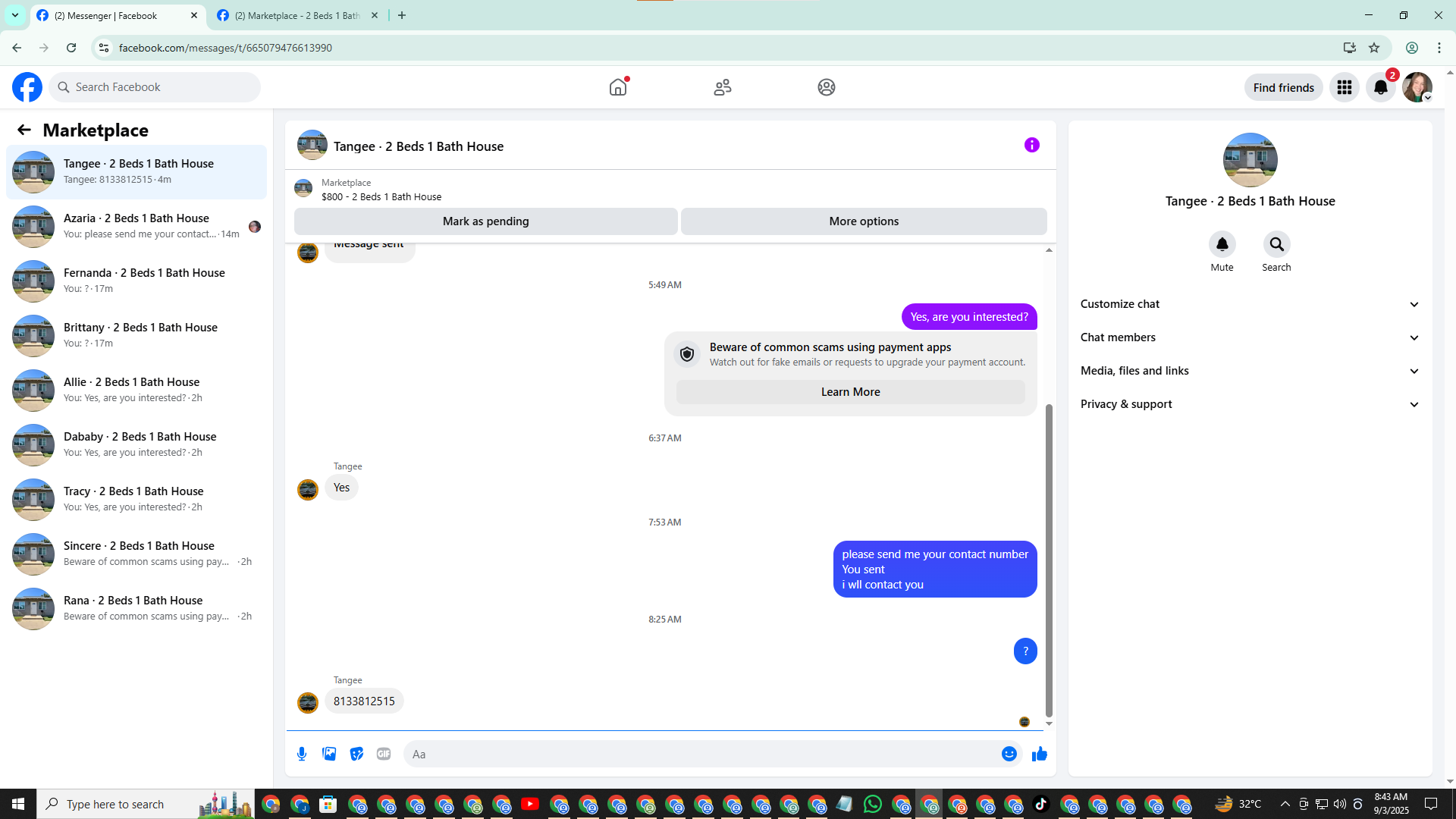Open the Friends icon in top navigation
The height and width of the screenshot is (819, 1456).
tap(723, 87)
